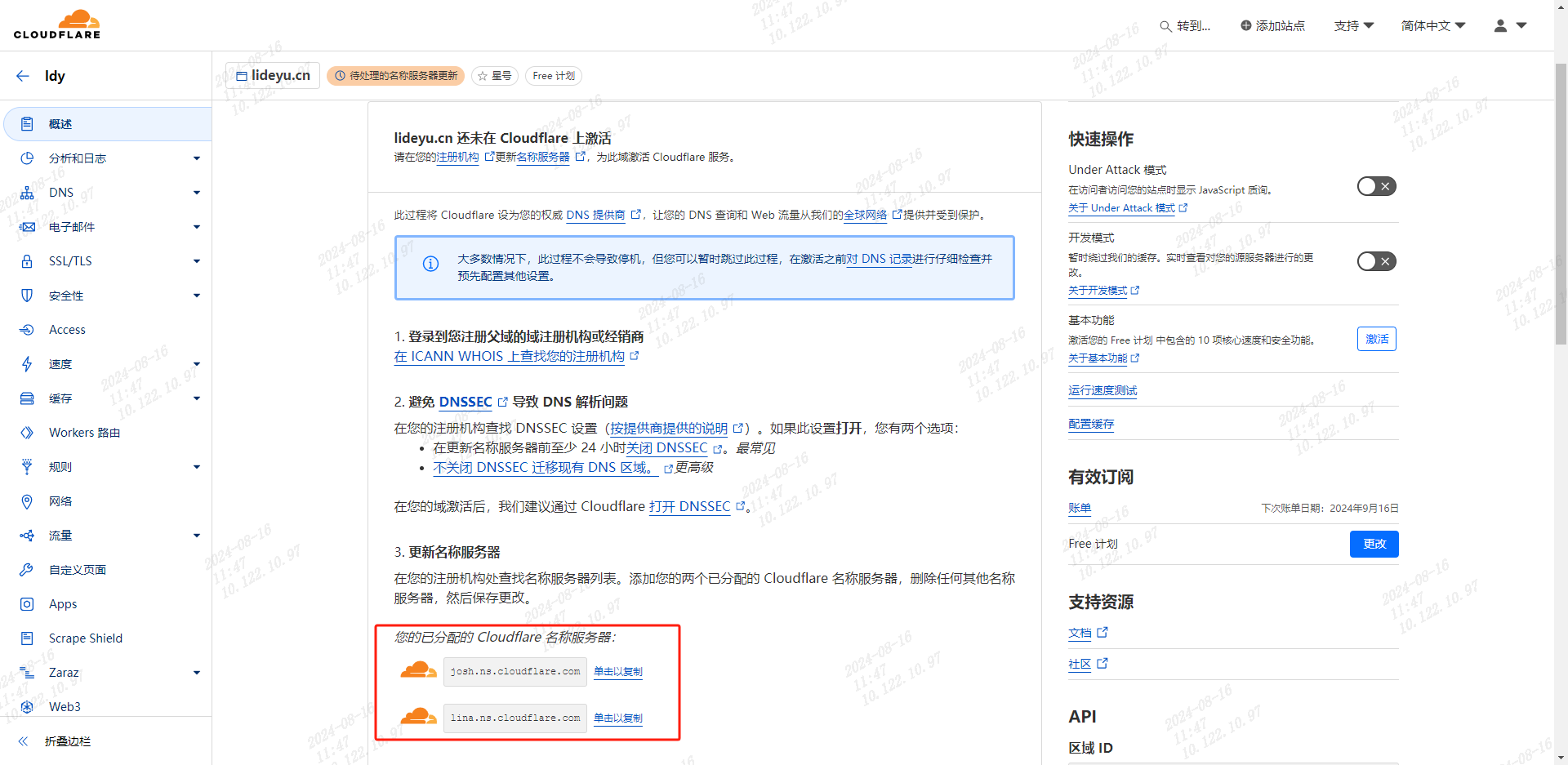The image size is (1568, 765).
Task: Open Access in the sidebar
Action: [x=106, y=330]
